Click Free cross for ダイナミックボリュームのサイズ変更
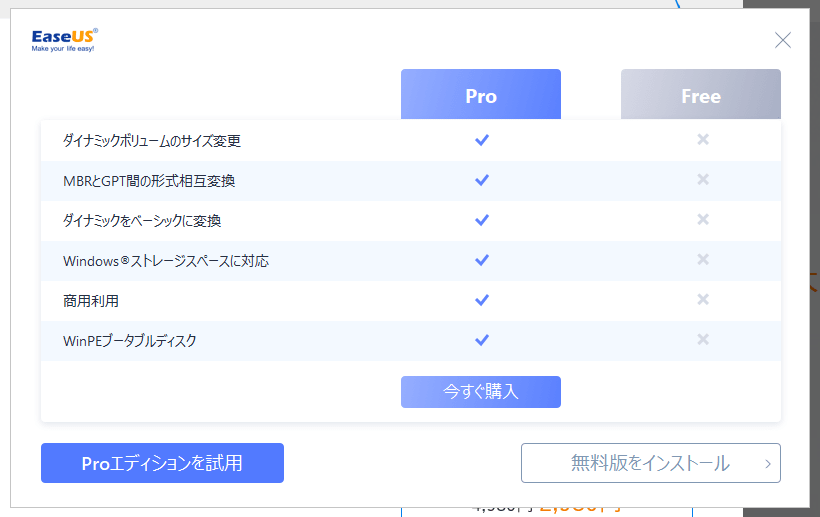This screenshot has width=820, height=517. 703,139
